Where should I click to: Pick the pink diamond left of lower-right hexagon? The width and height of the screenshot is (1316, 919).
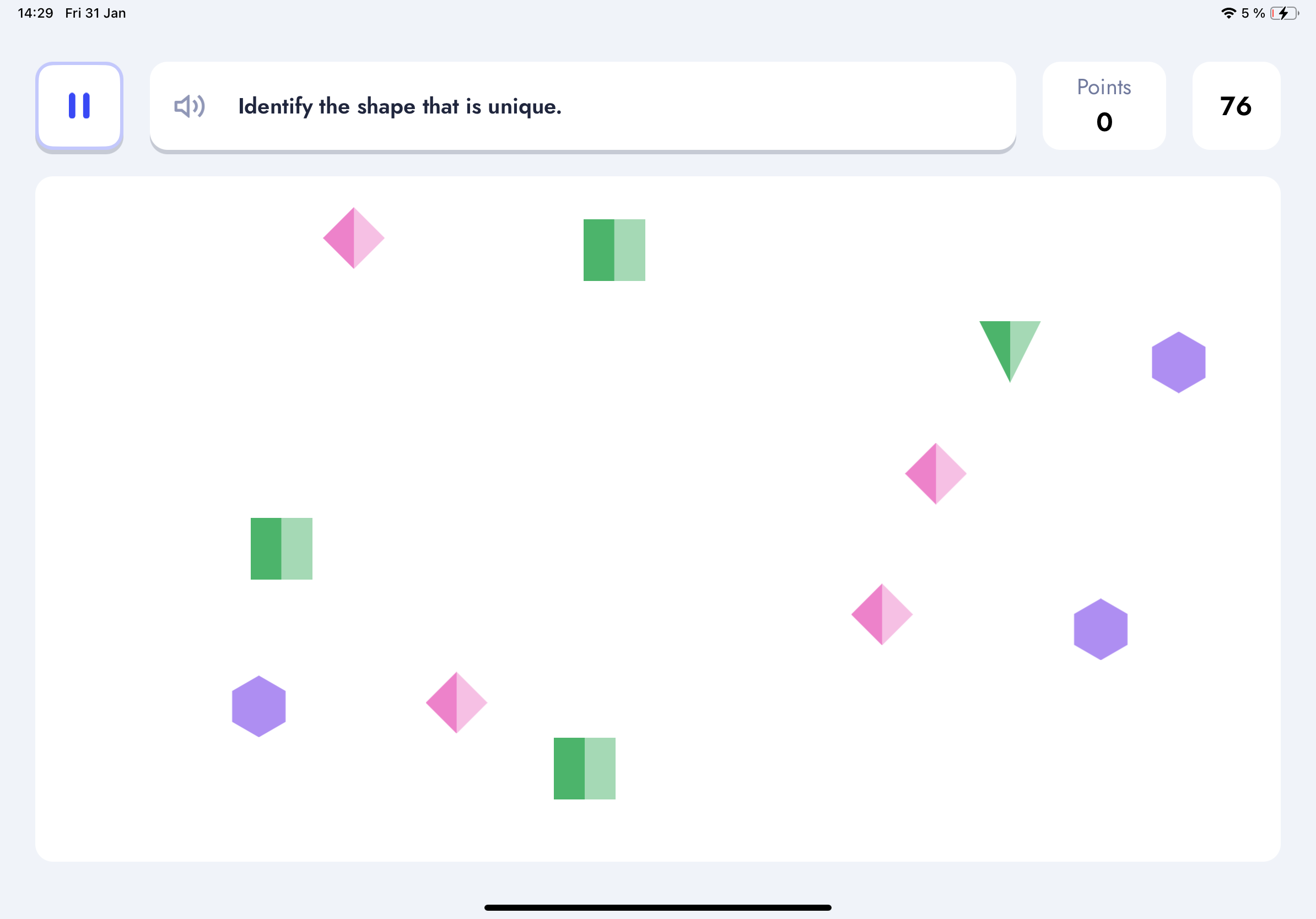pyautogui.click(x=882, y=614)
